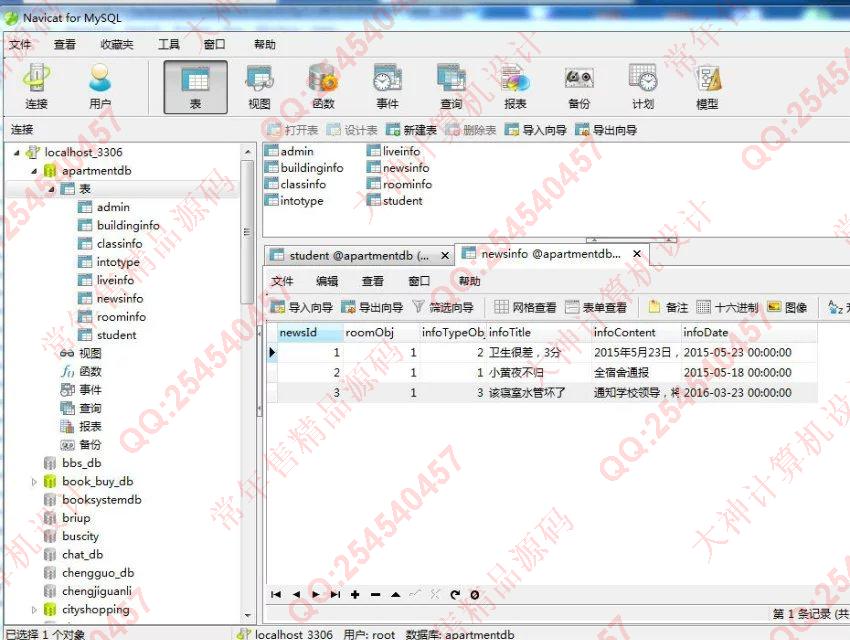Open the 计划 (Schedule) toolbar icon

pos(643,87)
